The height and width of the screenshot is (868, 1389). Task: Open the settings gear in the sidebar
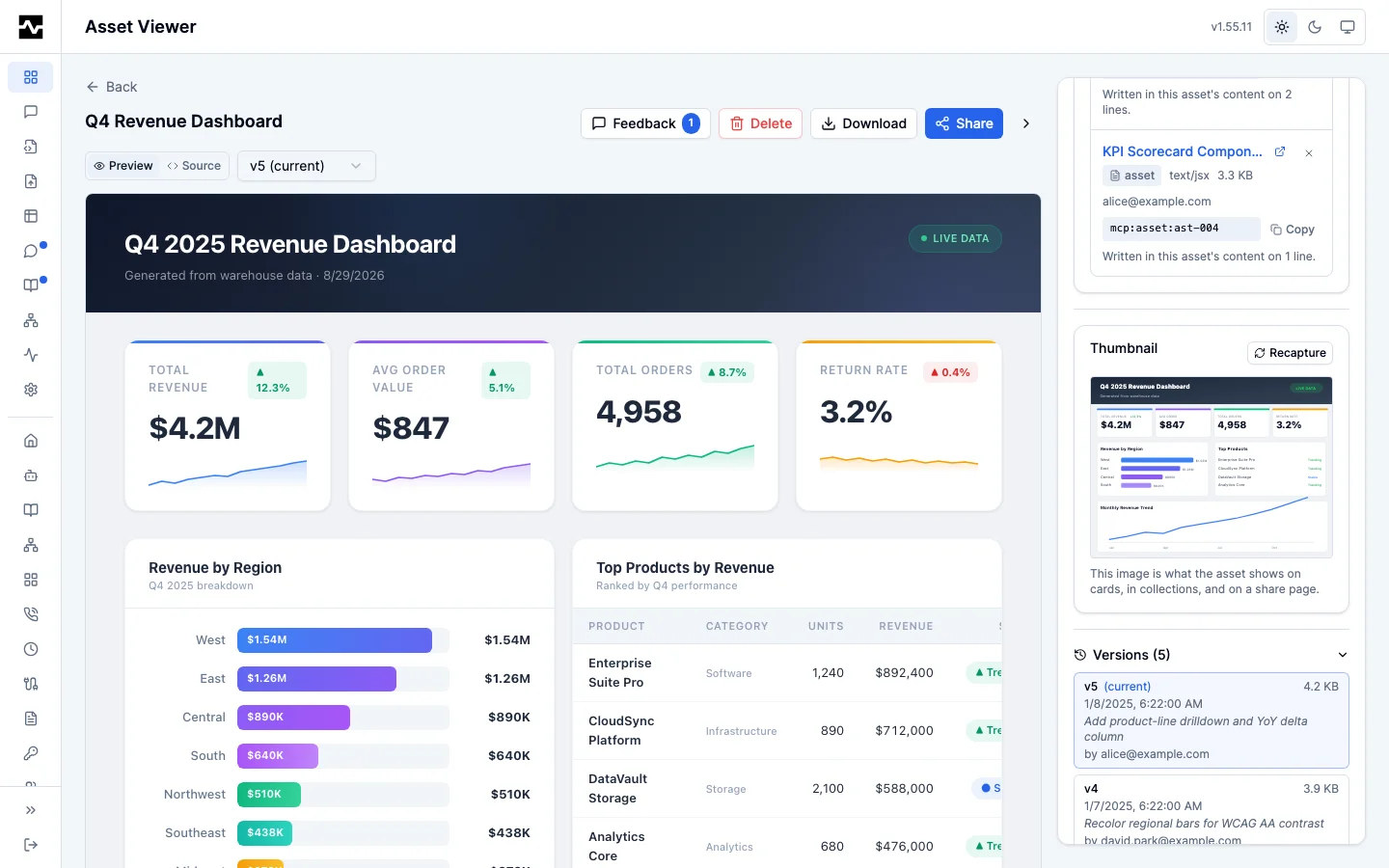[x=31, y=390]
